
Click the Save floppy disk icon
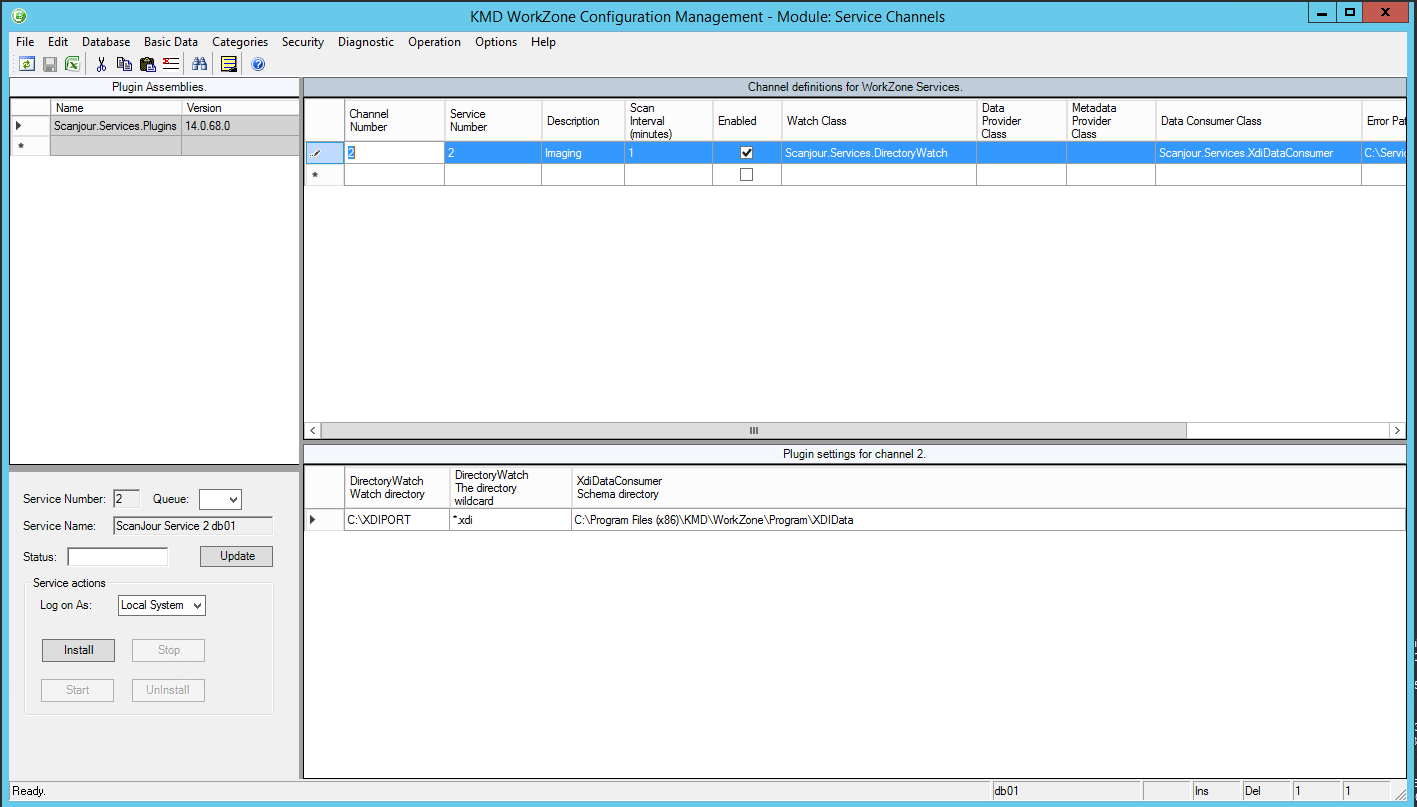pyautogui.click(x=49, y=64)
